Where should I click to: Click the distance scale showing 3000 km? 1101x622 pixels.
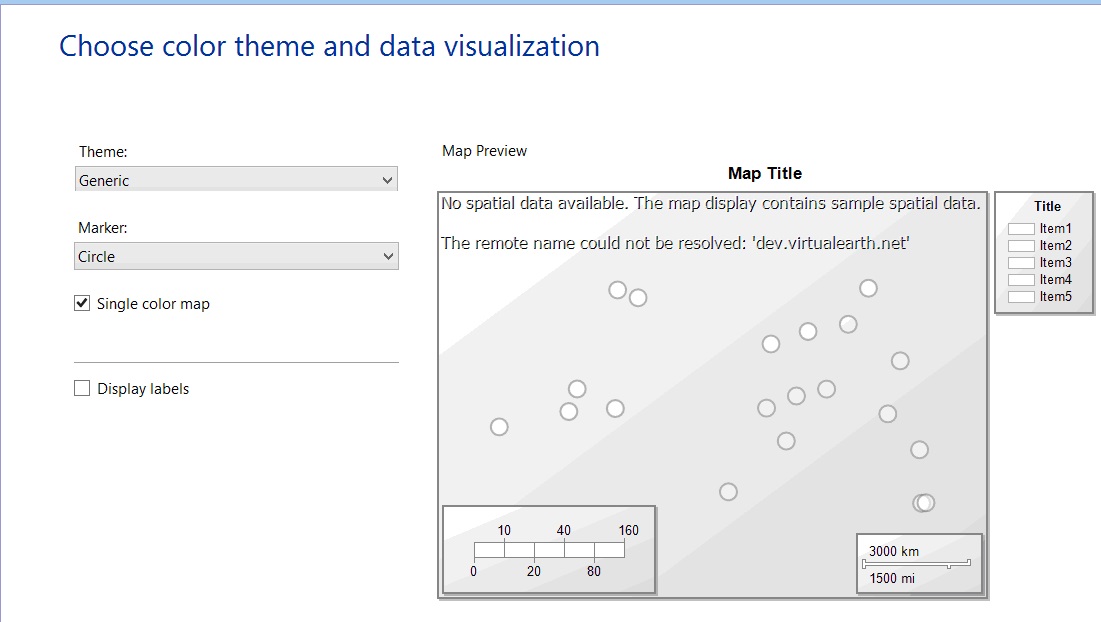click(x=917, y=564)
